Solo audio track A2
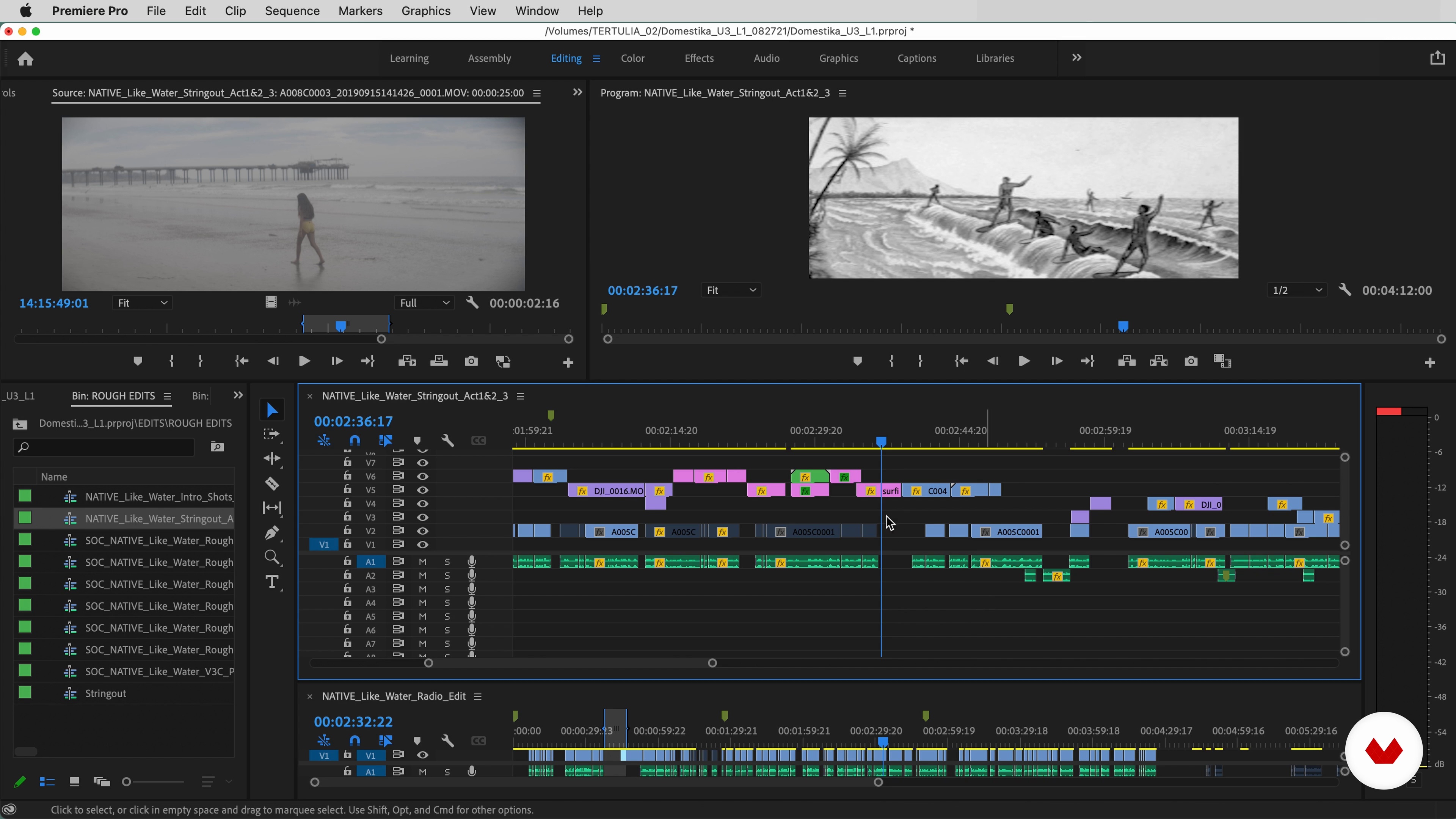This screenshot has width=1456, height=819. point(447,576)
